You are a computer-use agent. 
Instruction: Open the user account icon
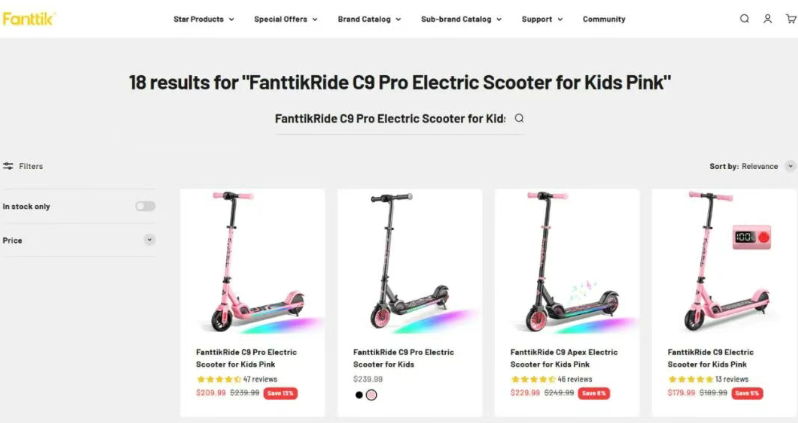click(768, 19)
